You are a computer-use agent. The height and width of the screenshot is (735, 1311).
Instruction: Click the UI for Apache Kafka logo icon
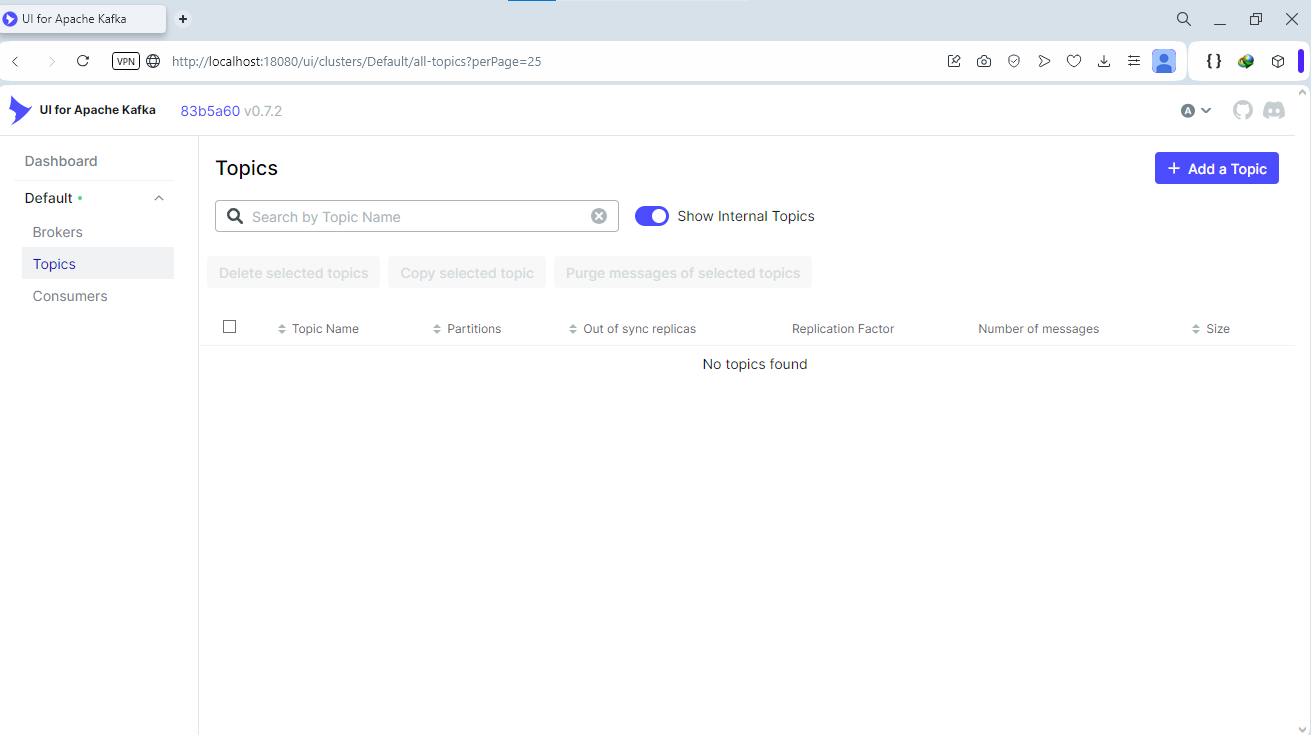20,110
